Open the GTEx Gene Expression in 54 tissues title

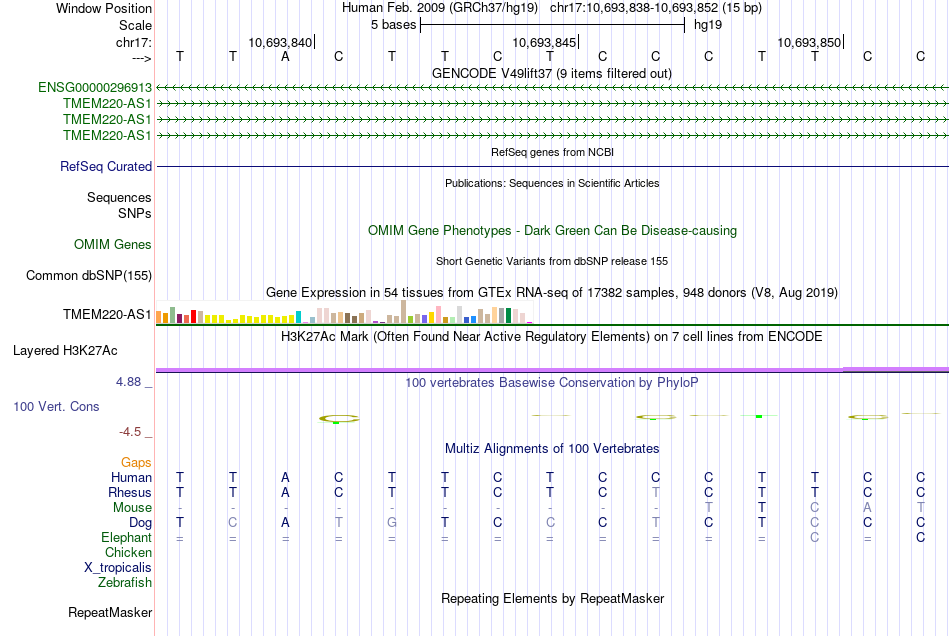552,293
